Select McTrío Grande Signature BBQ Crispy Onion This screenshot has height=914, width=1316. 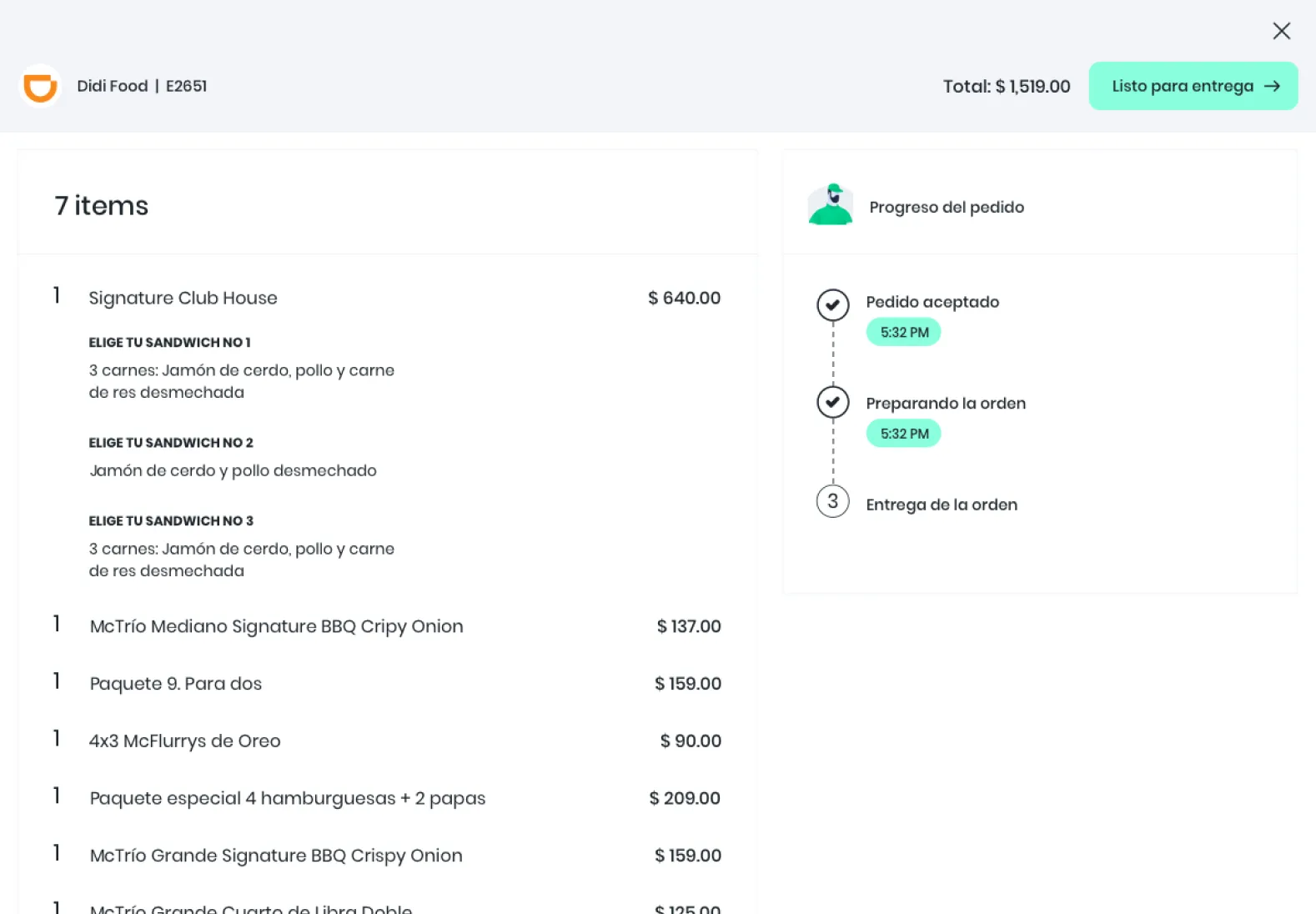pos(275,856)
